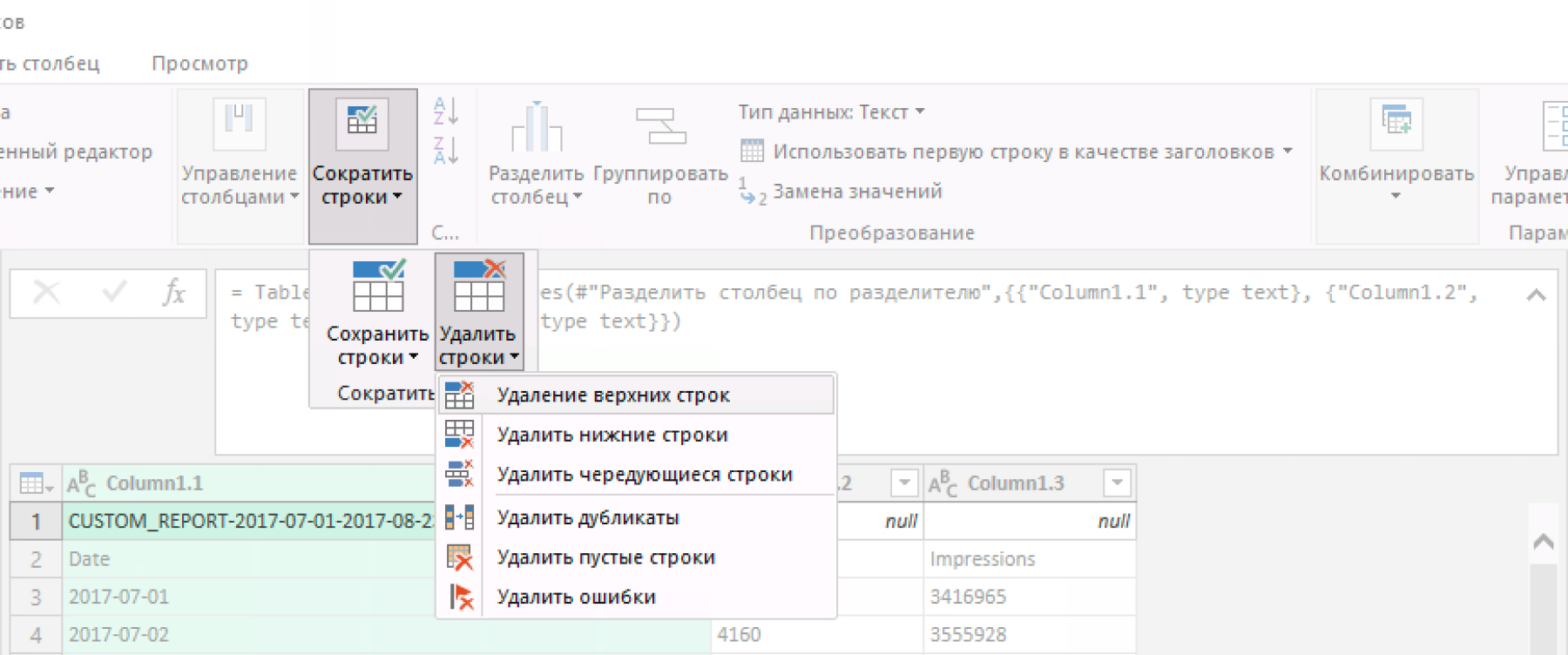
Task: Confirm formula with checkmark icon
Action: point(114,292)
